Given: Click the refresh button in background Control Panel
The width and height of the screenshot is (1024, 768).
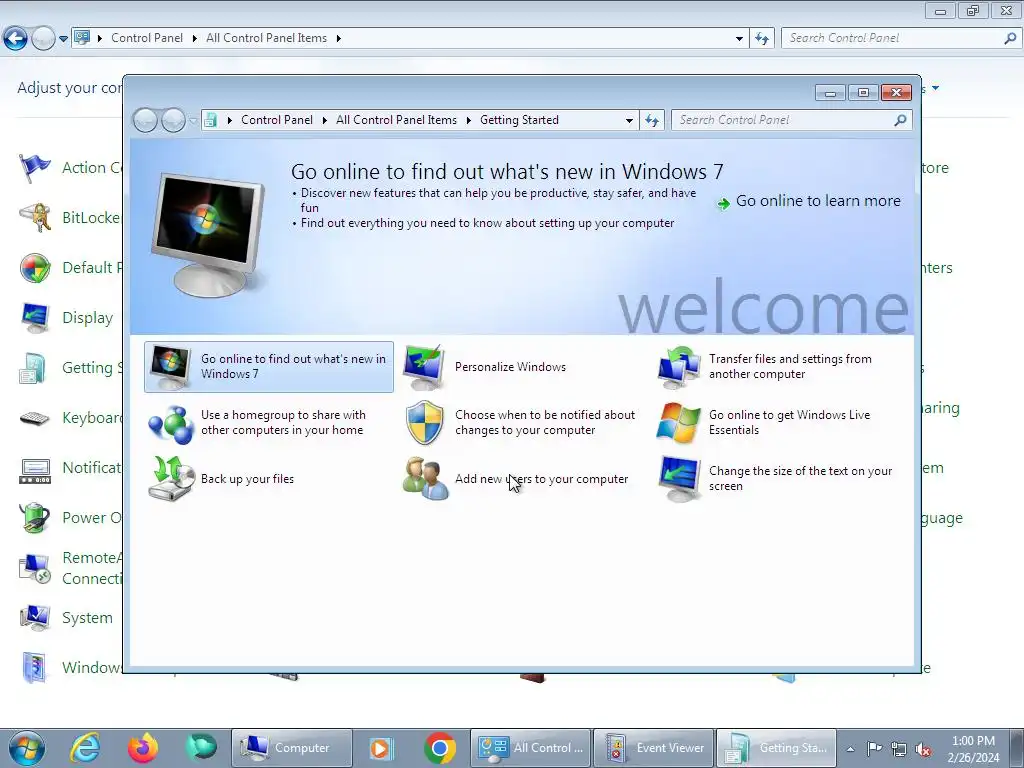Looking at the screenshot, I should point(761,38).
